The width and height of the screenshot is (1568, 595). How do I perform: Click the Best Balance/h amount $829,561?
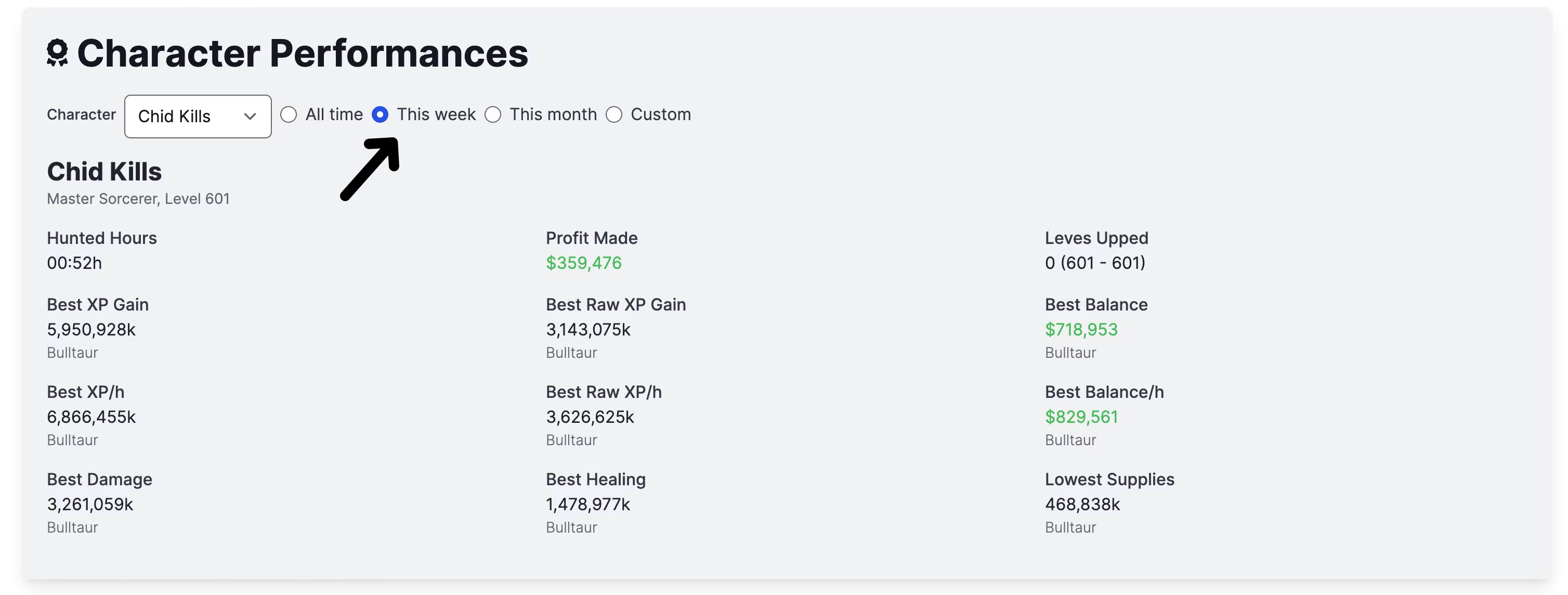(1081, 417)
